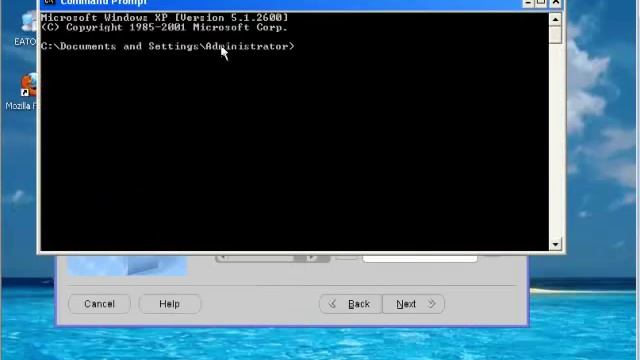This screenshot has height=360, width=640.
Task: Select the Mozilla Firefox desktop shortcut
Action: click(x=21, y=92)
